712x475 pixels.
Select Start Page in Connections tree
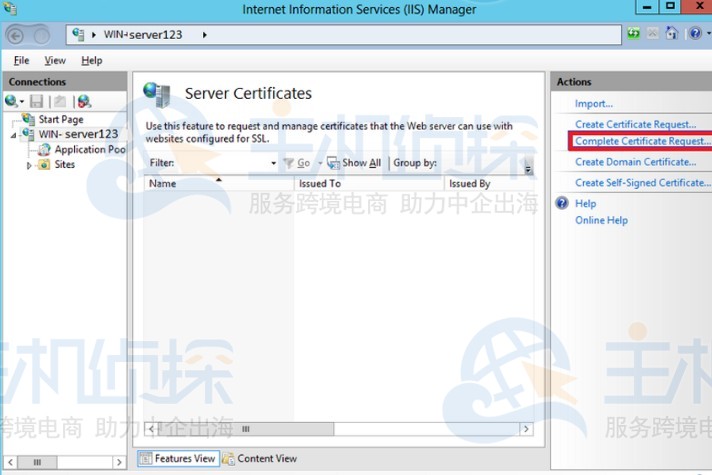60,119
